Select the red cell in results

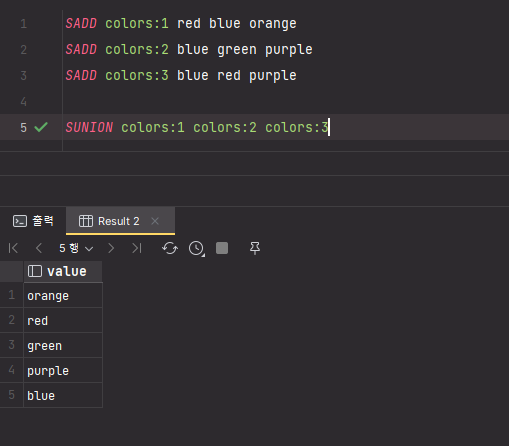point(63,320)
